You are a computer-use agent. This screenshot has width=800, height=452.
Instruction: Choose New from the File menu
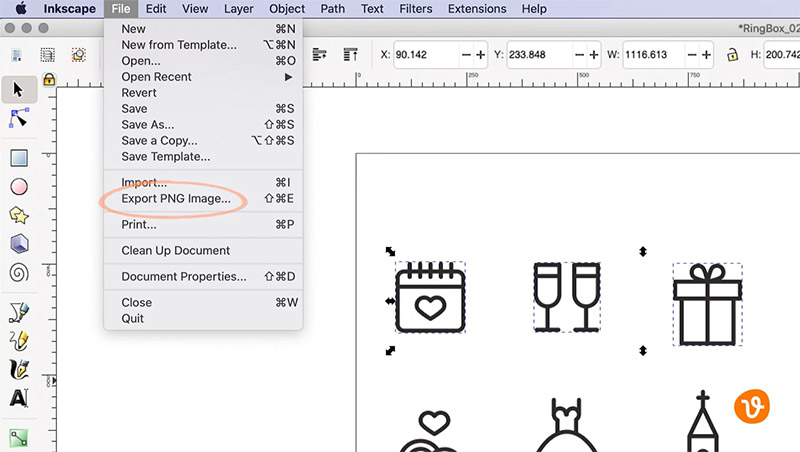tap(203, 29)
